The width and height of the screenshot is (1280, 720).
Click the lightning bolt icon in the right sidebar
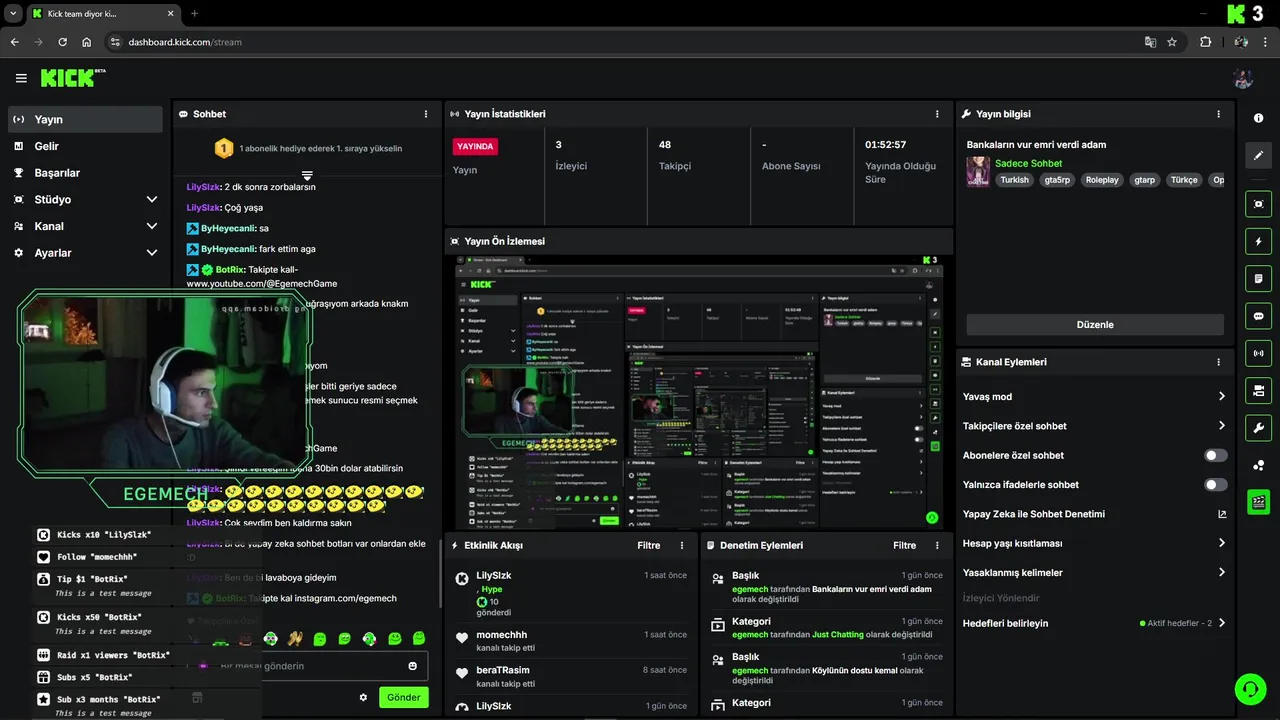point(1258,241)
